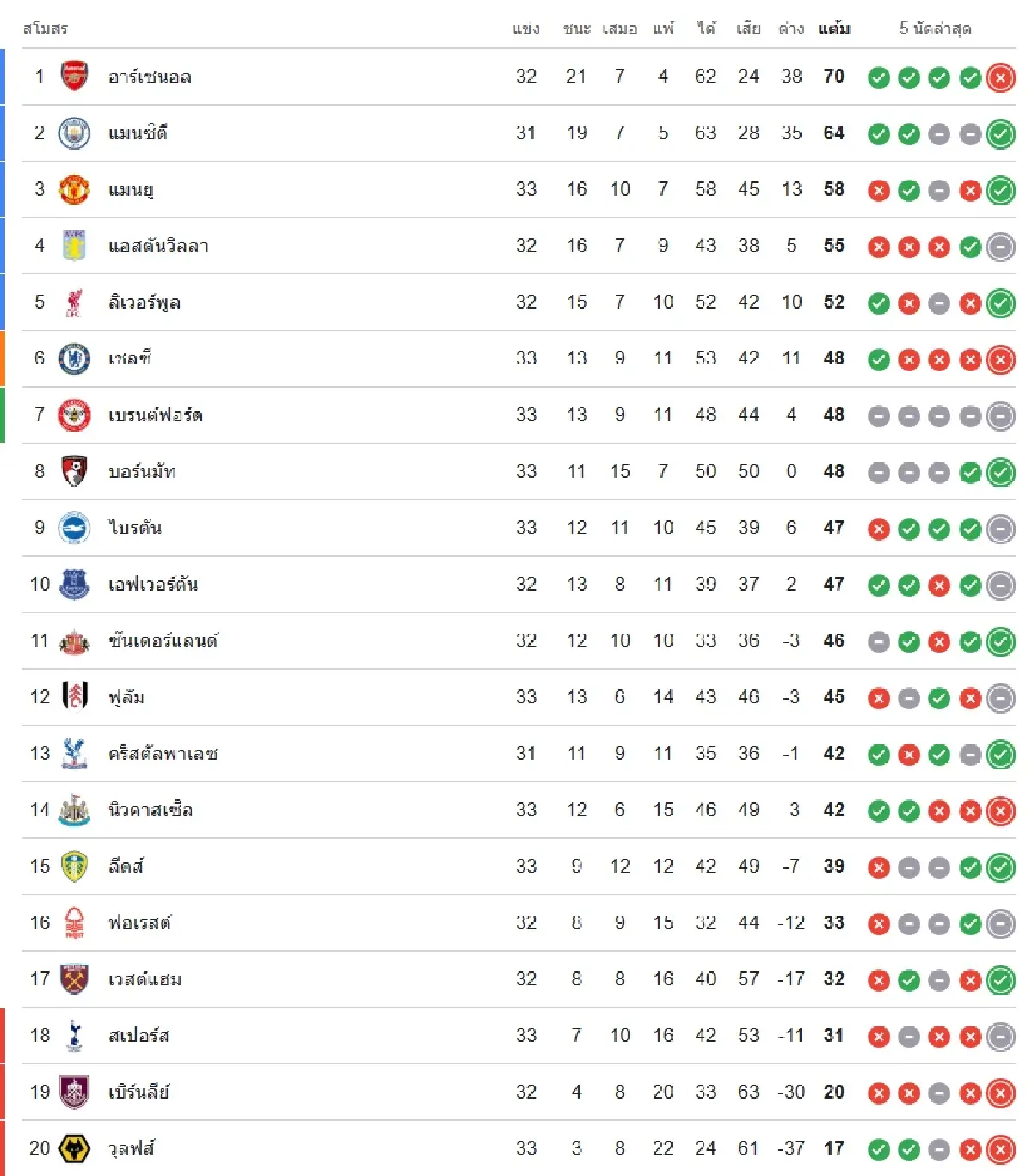This screenshot has height=1176, width=1032.
Task: Open the ไบรตัน team link
Action: (135, 528)
